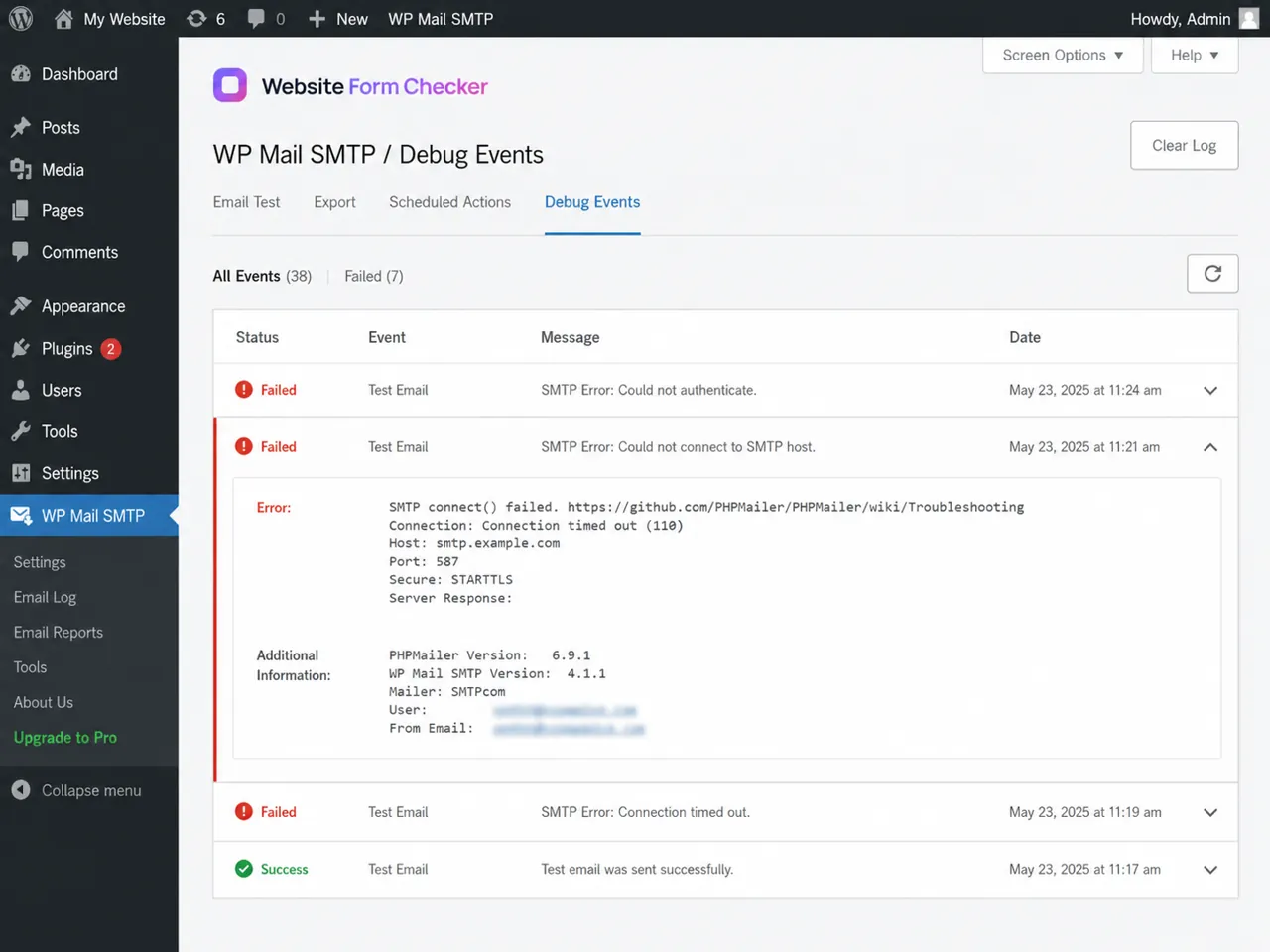This screenshot has width=1270, height=952.
Task: Expand the 11:24 am authentication error row
Action: tap(1210, 391)
